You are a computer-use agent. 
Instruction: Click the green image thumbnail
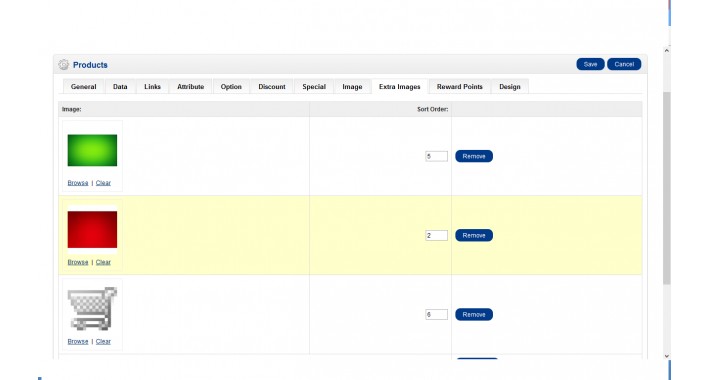[x=92, y=150]
